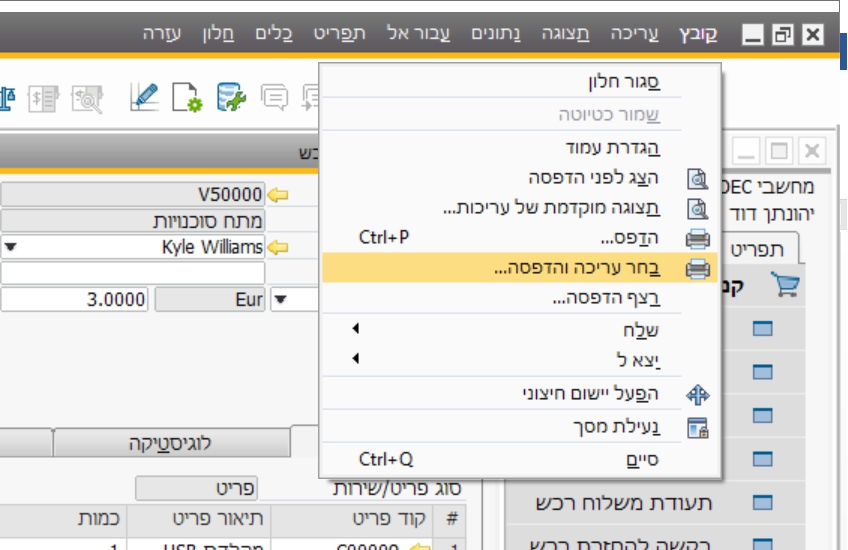Viewport: 848px width, 550px height.
Task: Open the עריכה menu
Action: coord(634,34)
